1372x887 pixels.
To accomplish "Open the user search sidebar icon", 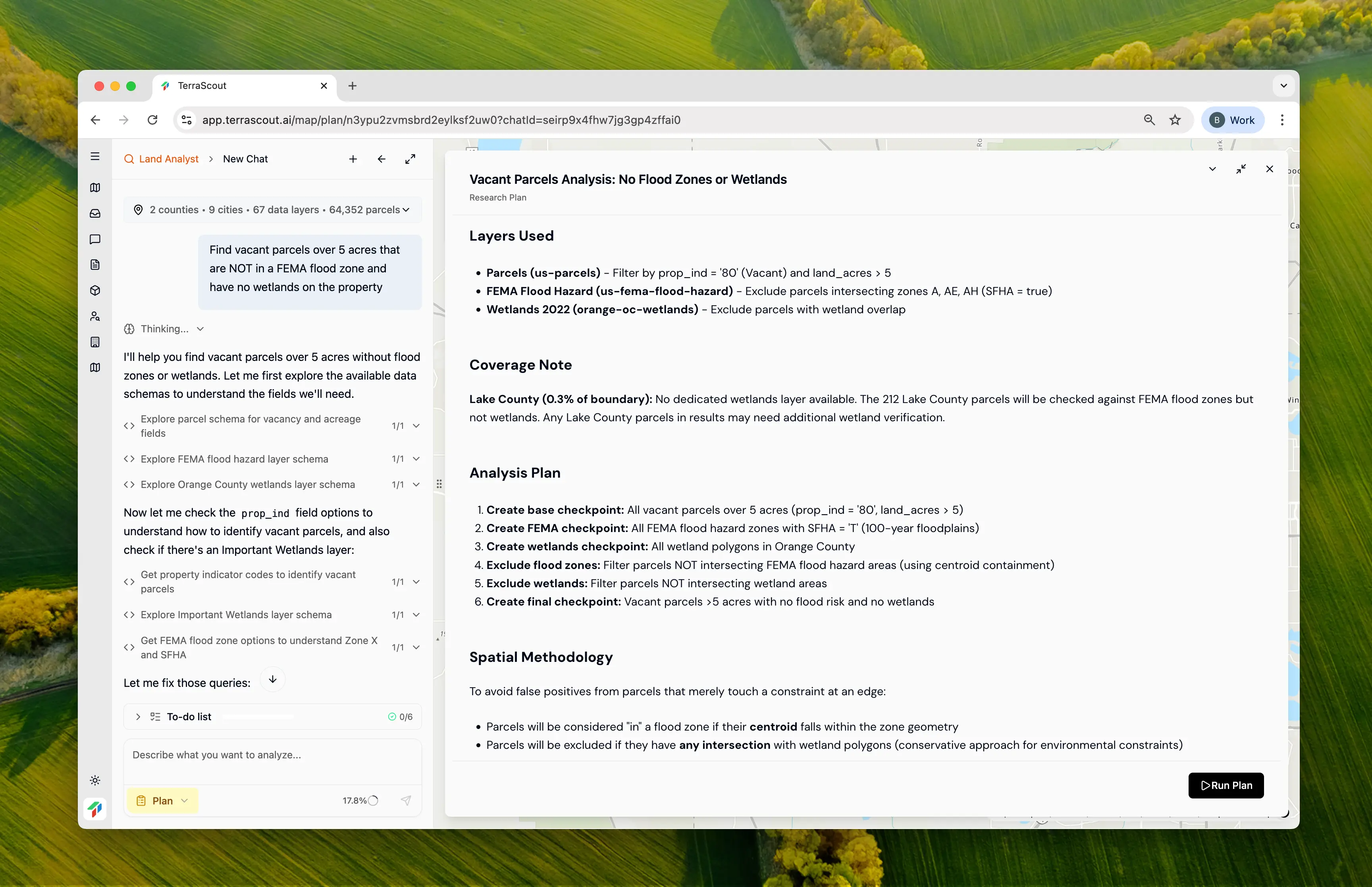I will coord(95,316).
